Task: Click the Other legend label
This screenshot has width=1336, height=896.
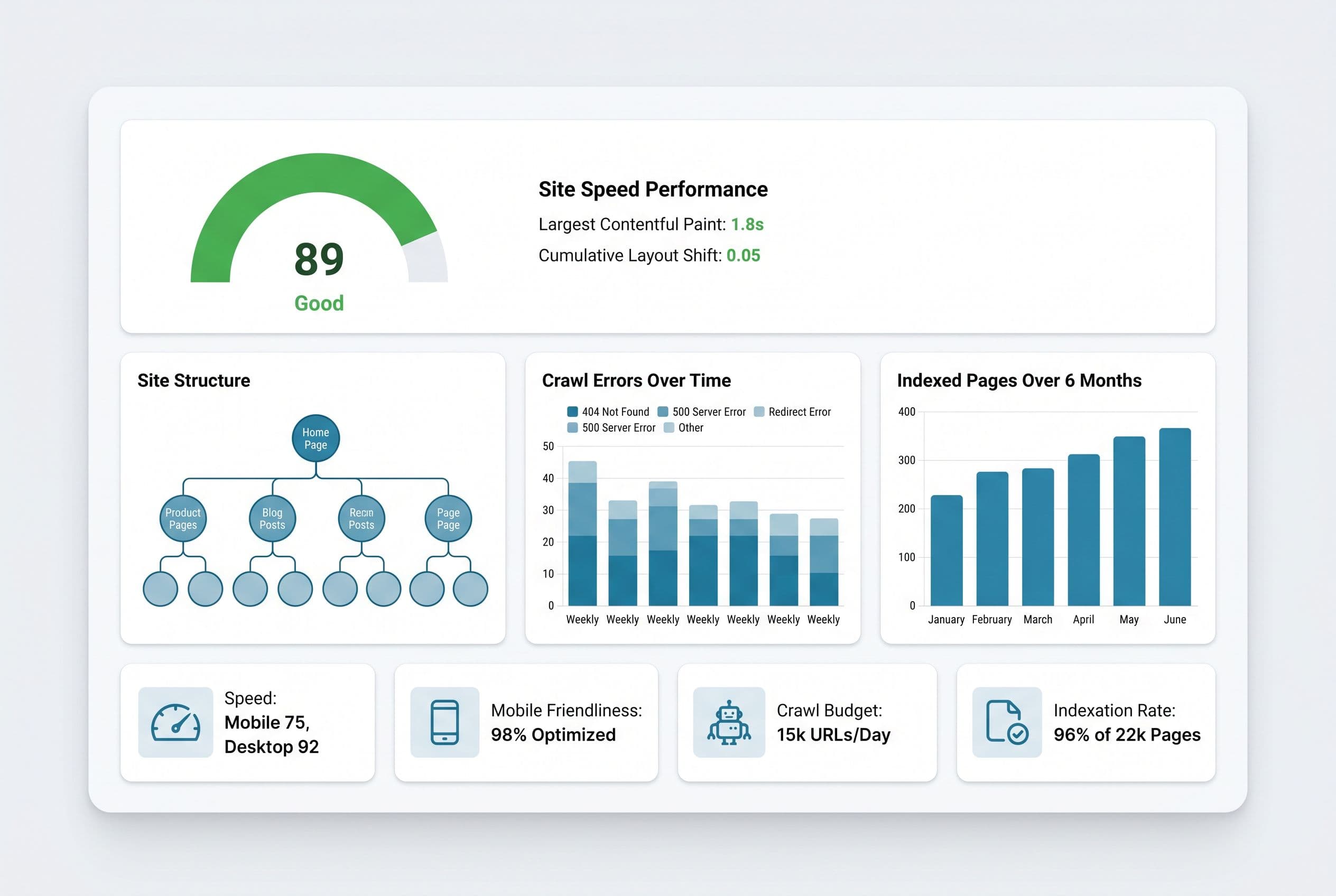Action: (691, 427)
